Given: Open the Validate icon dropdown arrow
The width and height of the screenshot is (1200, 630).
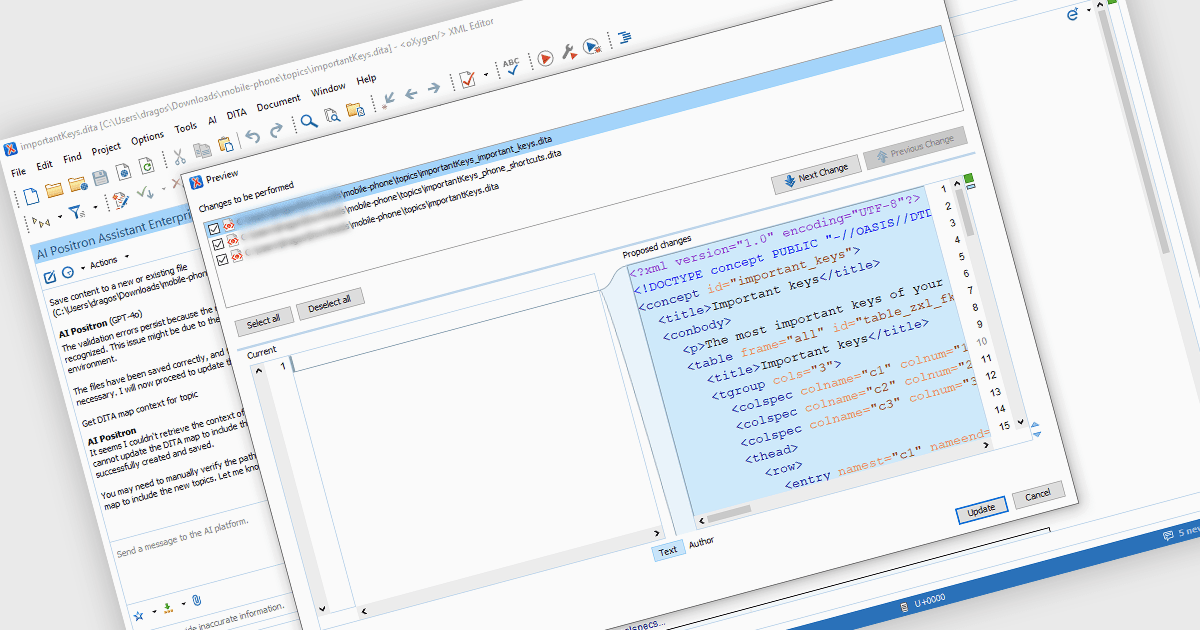Looking at the screenshot, I should pyautogui.click(x=486, y=75).
